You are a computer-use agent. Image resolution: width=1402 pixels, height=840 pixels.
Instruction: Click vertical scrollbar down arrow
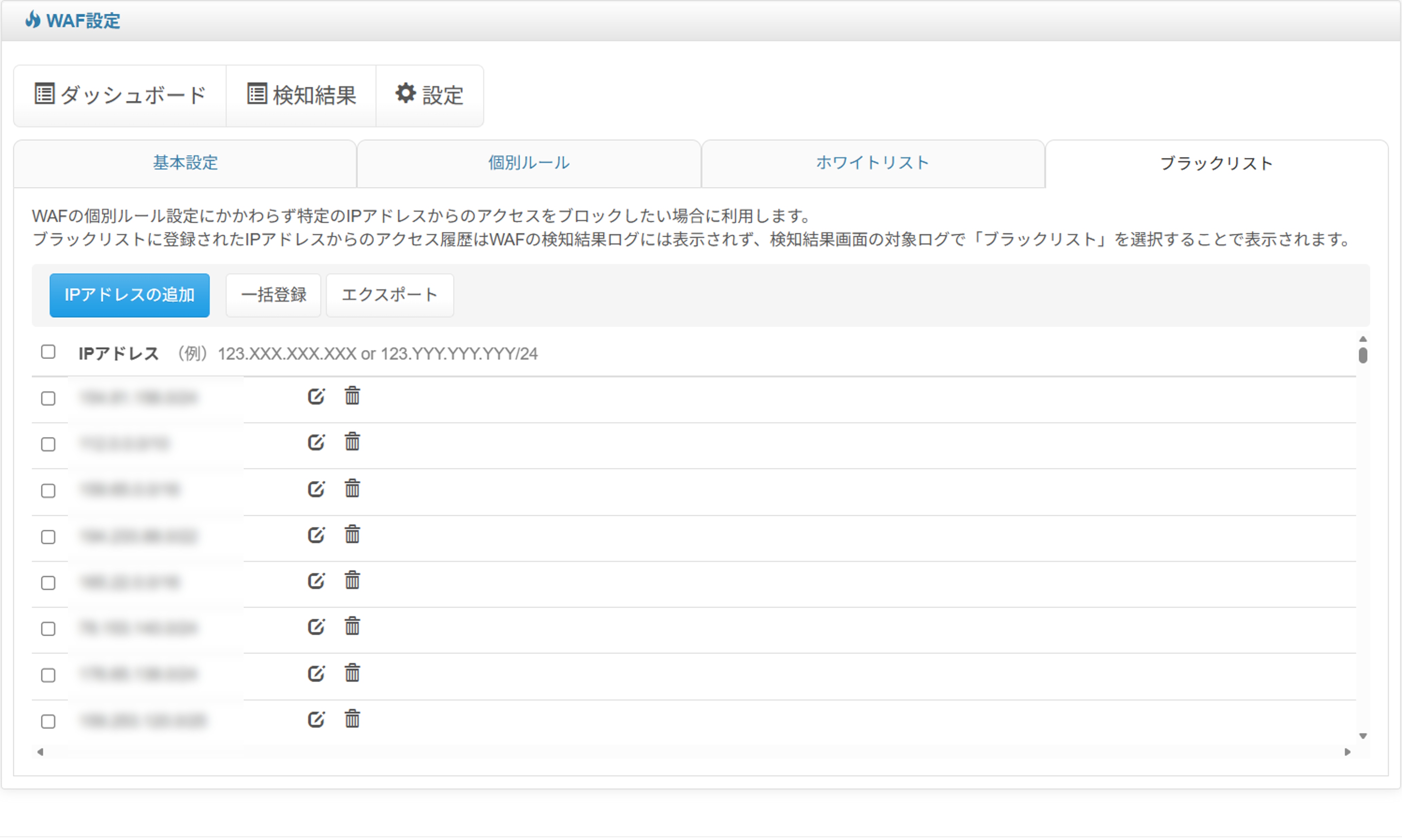coord(1363,736)
